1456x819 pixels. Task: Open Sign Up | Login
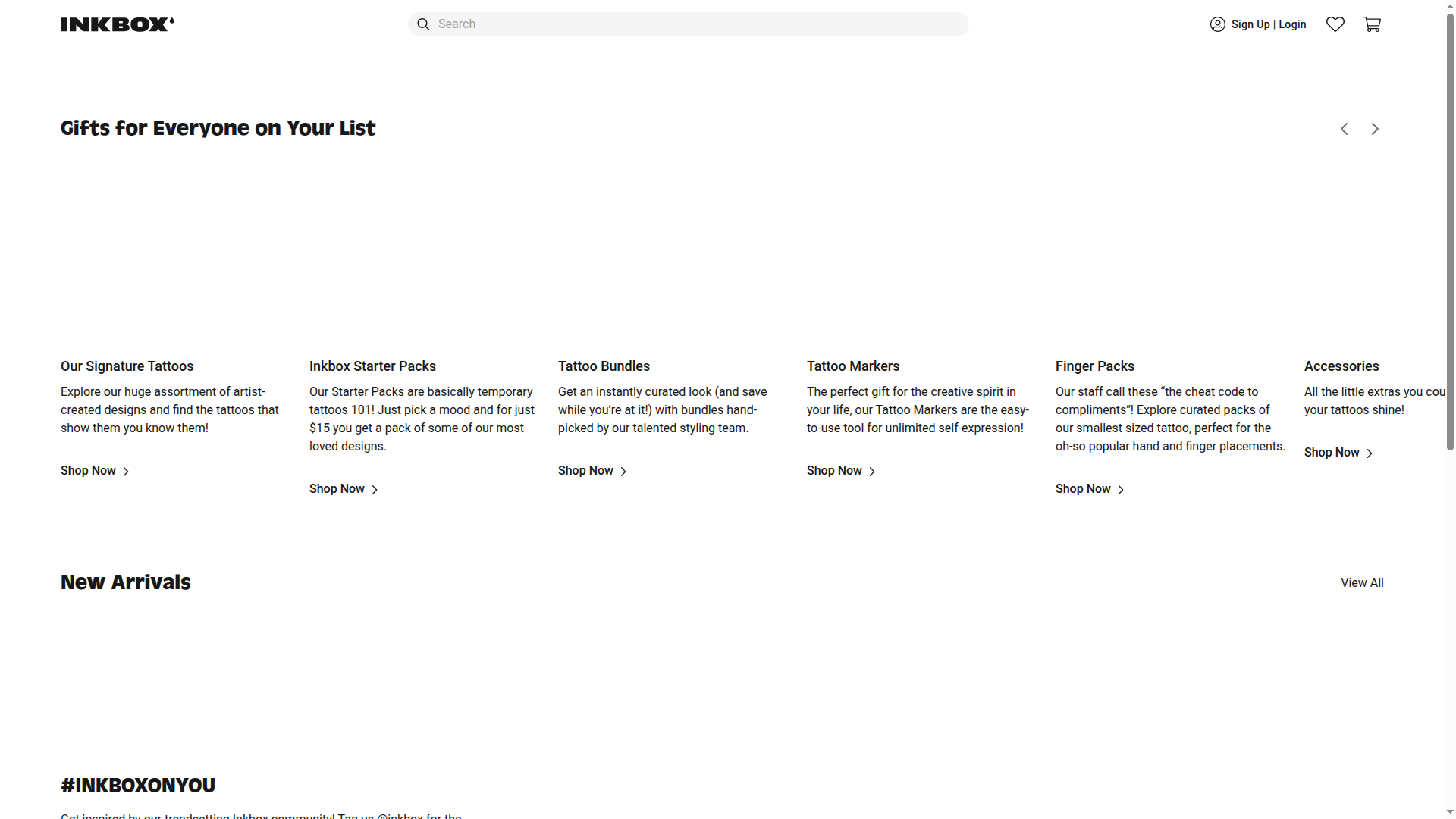[x=1268, y=24]
